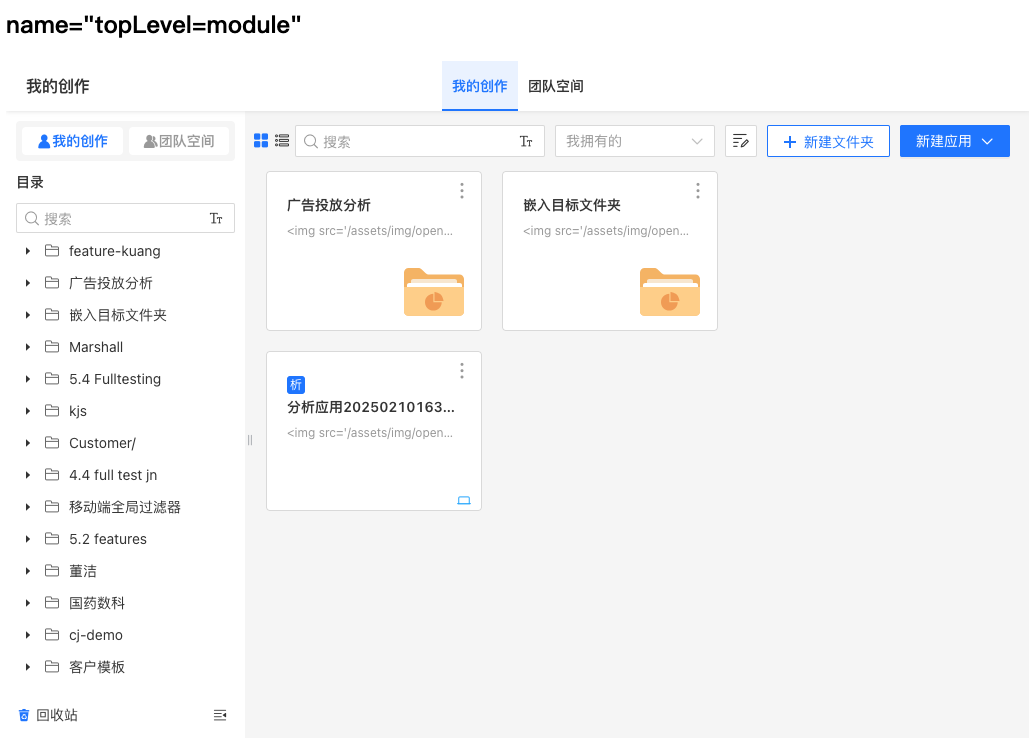Click the sidebar resize divider handle
This screenshot has width=1029, height=738.
250,440
